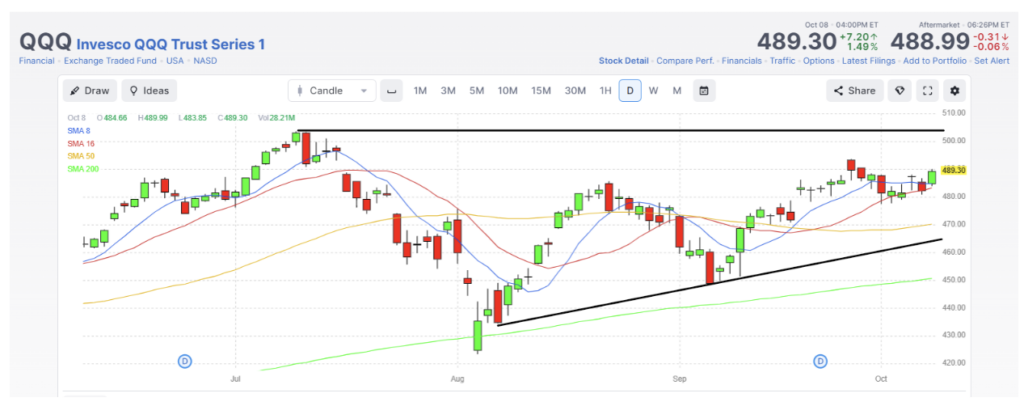Open the USA country link
The height and width of the screenshot is (406, 1024).
click(x=175, y=61)
